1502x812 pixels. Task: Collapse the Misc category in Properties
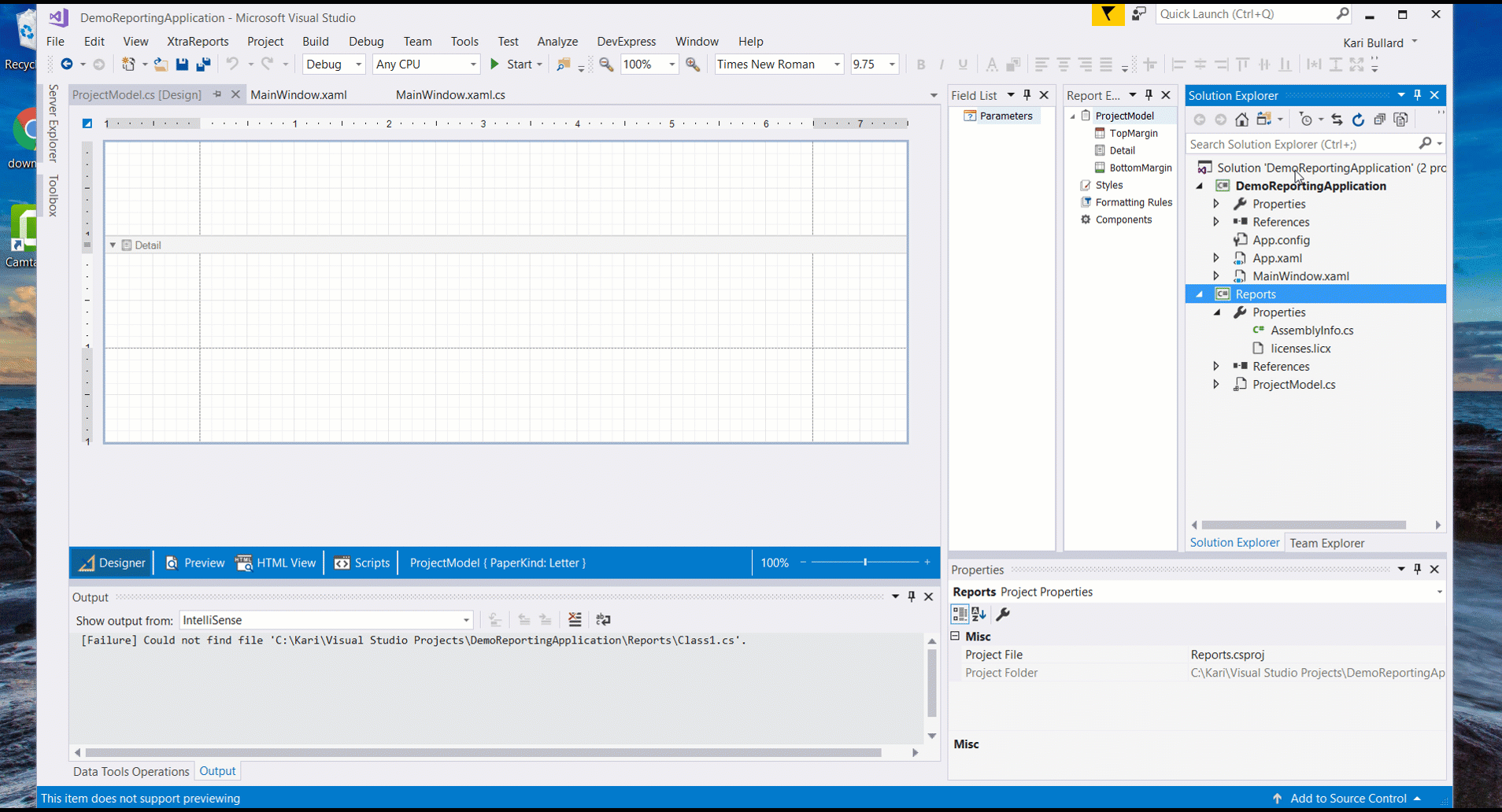pos(956,636)
